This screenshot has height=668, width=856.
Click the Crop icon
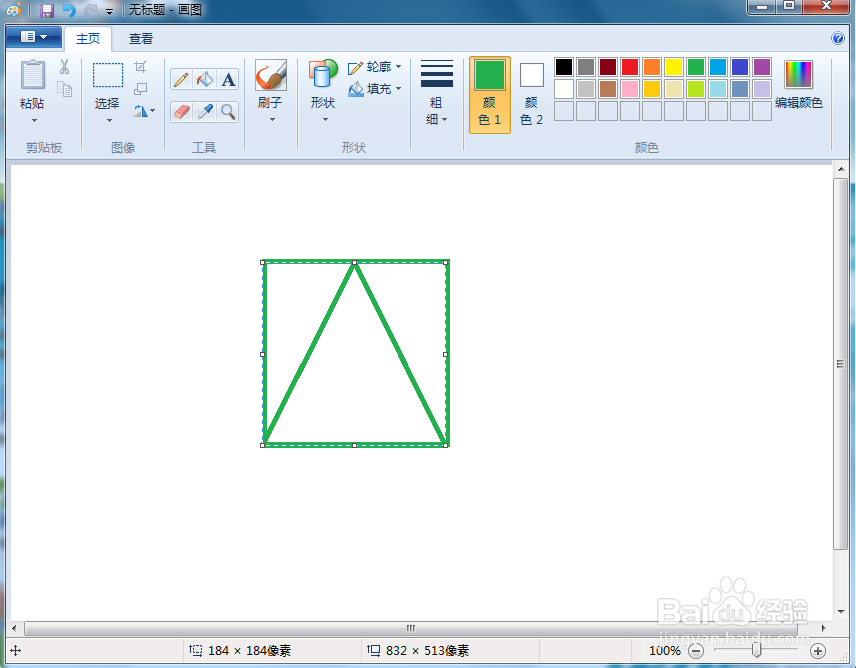click(141, 67)
